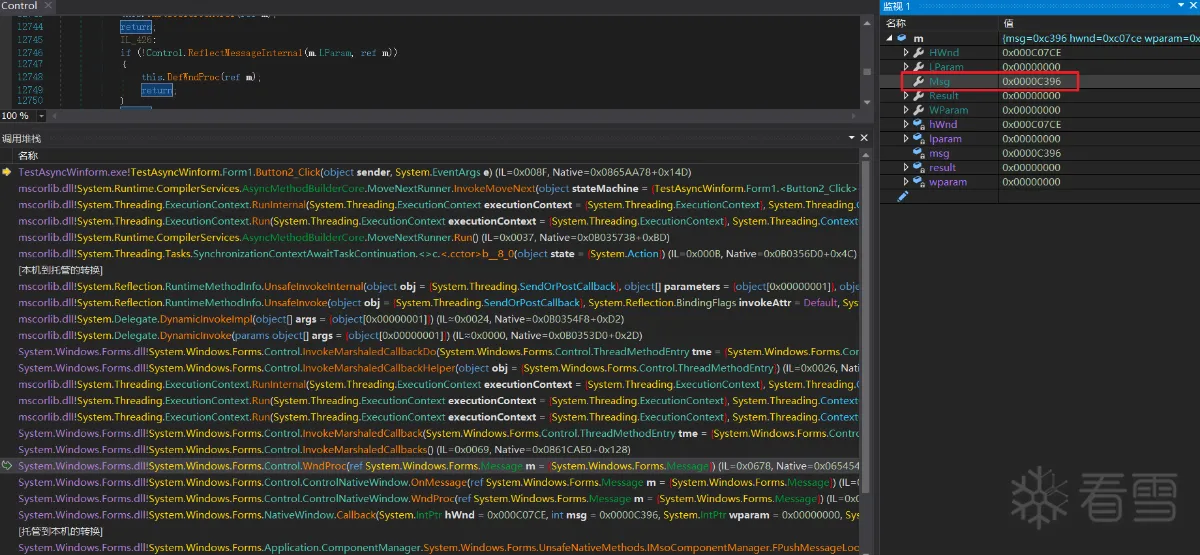Click the yellow current-frame arrow in the call stack
1200x555 pixels.
(8, 172)
